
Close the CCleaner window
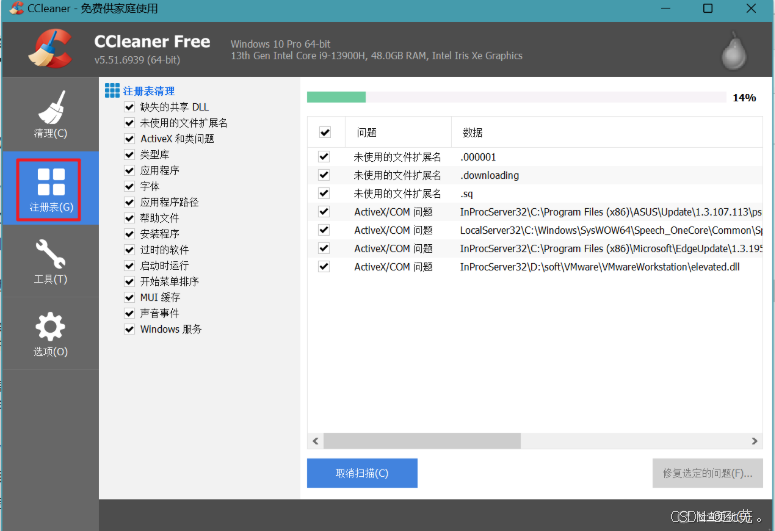point(751,8)
